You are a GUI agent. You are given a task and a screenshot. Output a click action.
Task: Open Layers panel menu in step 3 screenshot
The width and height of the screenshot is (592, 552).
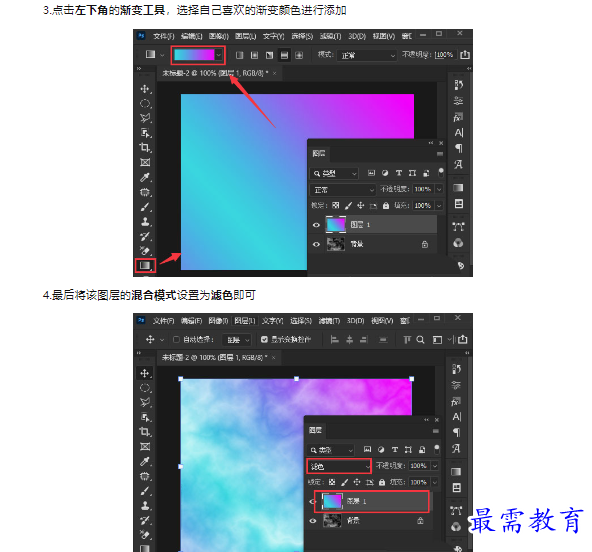coord(439,154)
